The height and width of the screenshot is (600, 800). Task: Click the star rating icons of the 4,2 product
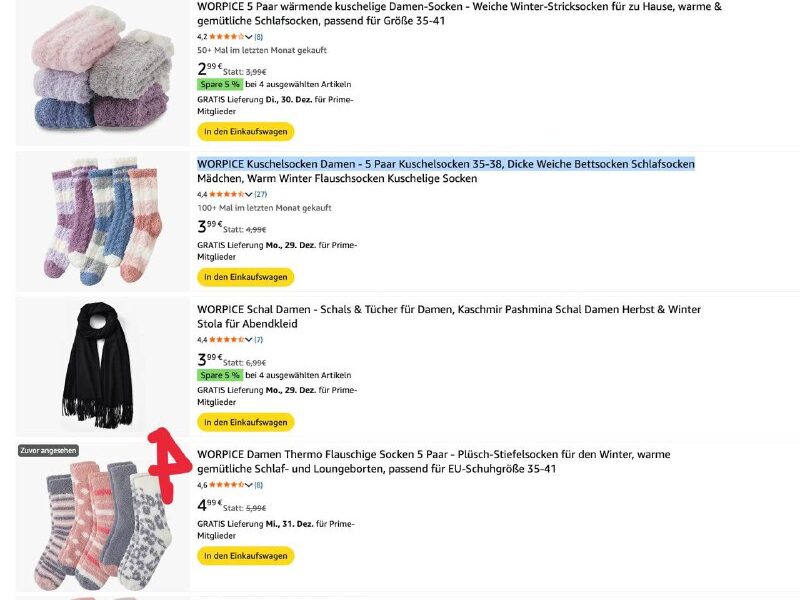click(x=227, y=37)
